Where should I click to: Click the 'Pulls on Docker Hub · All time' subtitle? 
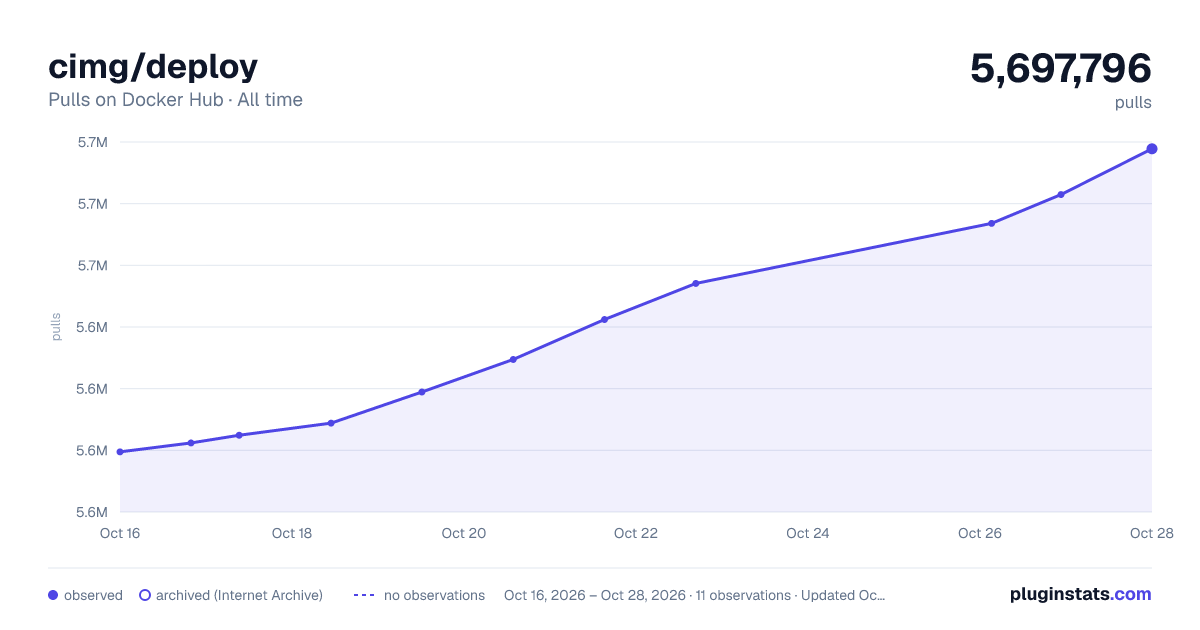[x=175, y=99]
